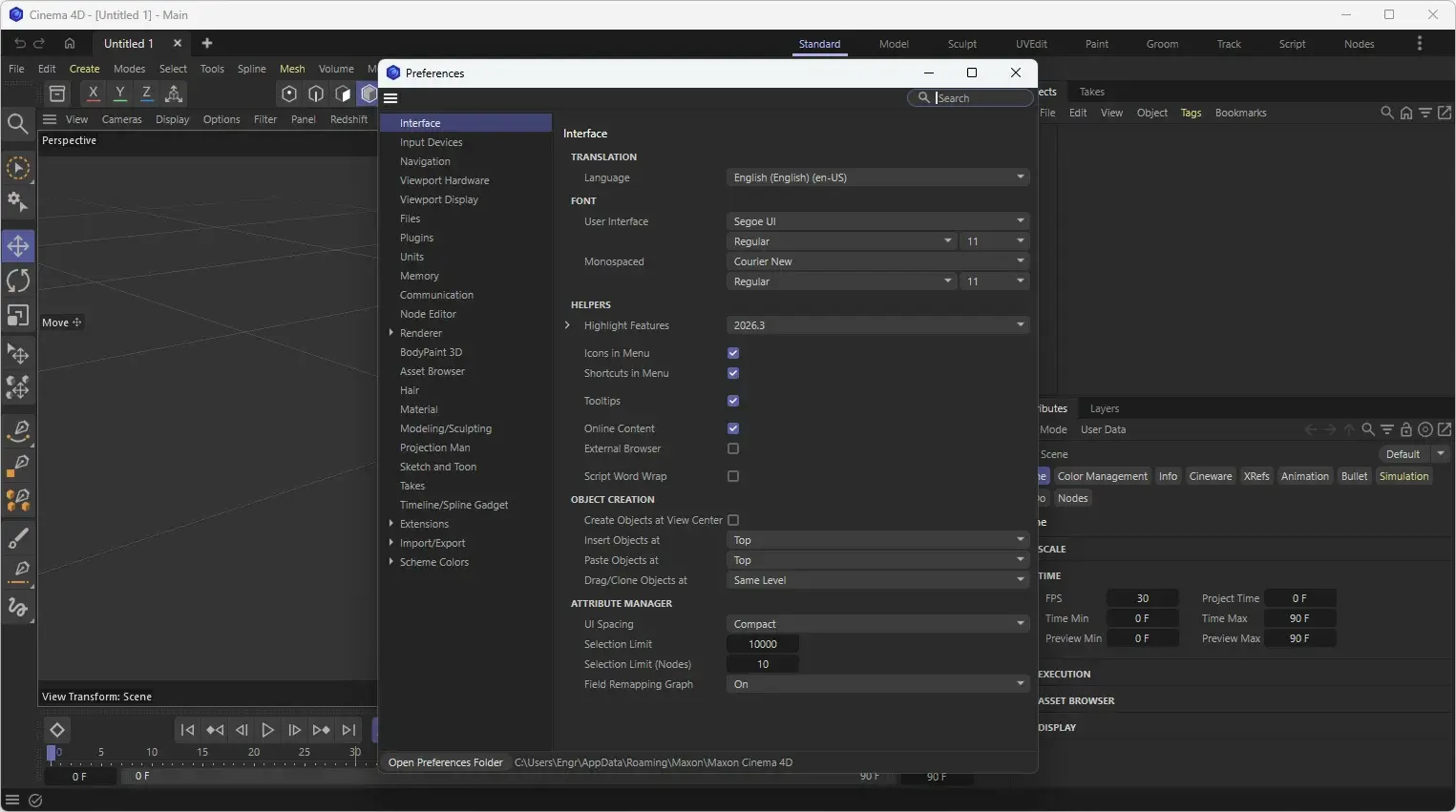Add a new project tab with the plus icon
This screenshot has height=812, width=1456.
click(207, 43)
